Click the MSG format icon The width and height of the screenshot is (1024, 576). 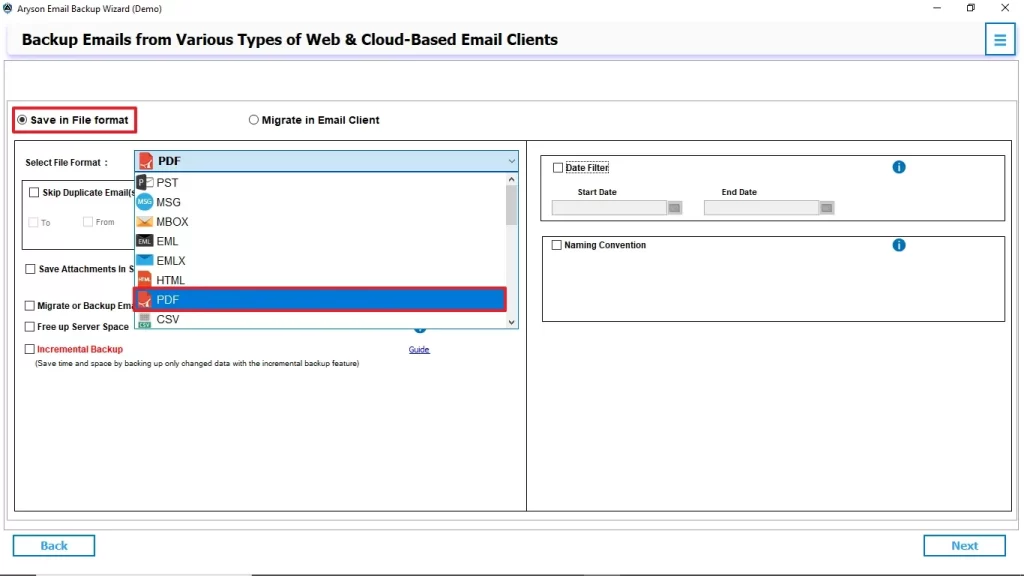[144, 202]
